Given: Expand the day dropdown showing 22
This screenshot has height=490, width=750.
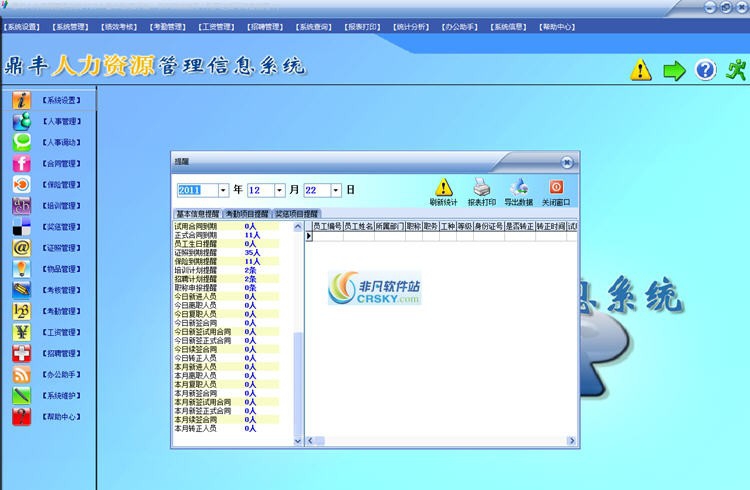Looking at the screenshot, I should (x=336, y=190).
